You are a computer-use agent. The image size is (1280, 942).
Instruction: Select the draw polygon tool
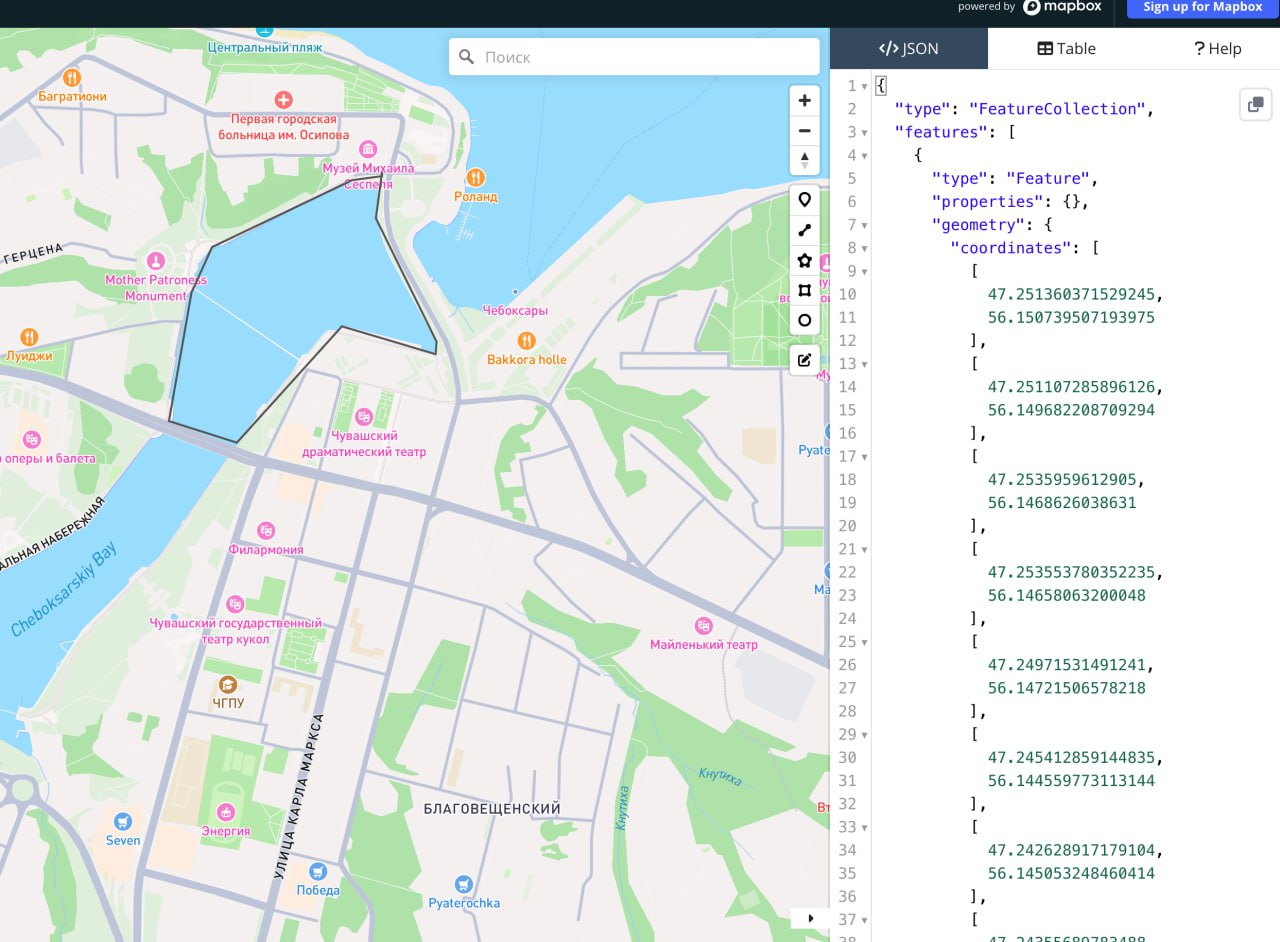pyautogui.click(x=804, y=260)
